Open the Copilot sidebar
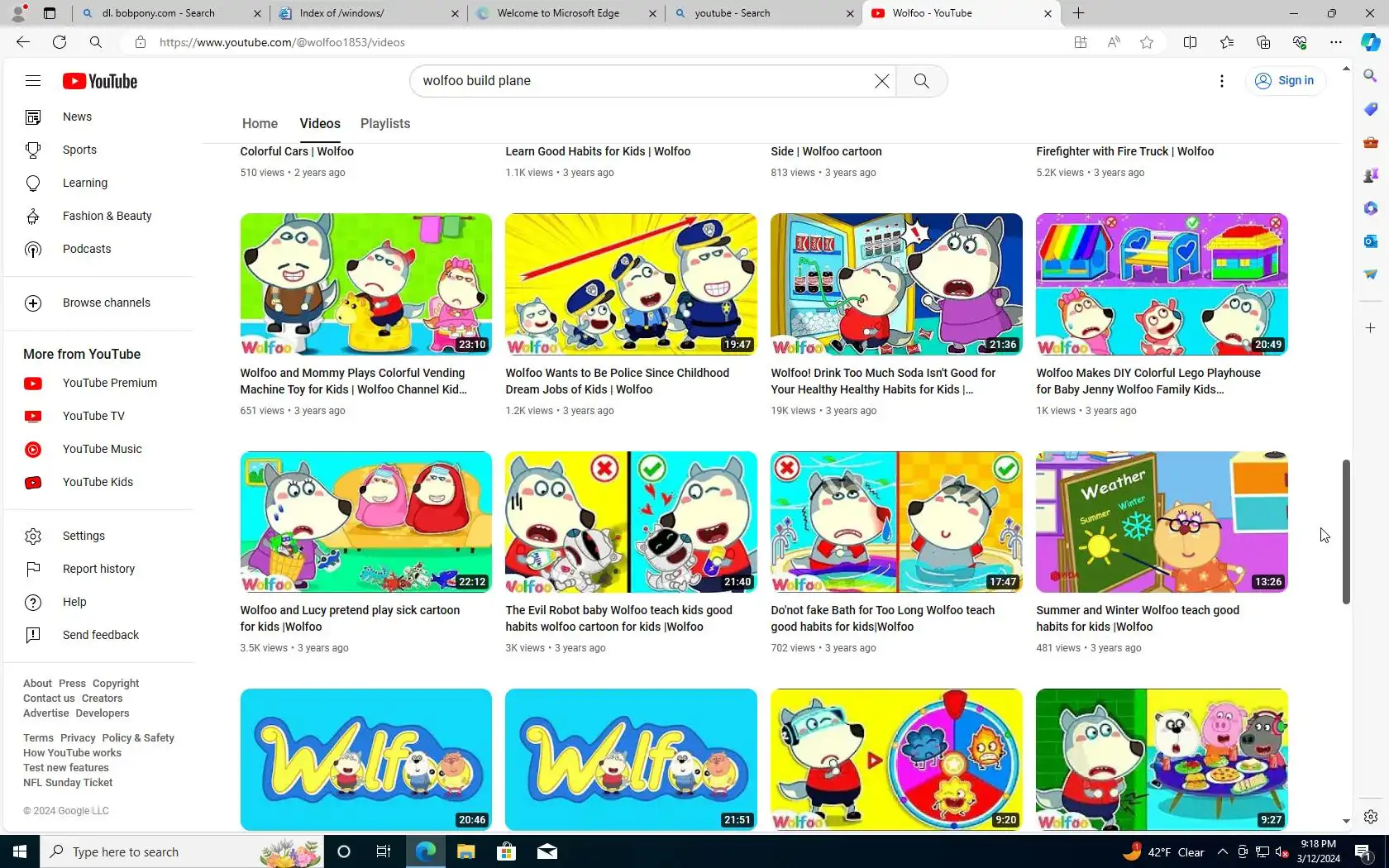This screenshot has width=1389, height=868. [x=1370, y=42]
